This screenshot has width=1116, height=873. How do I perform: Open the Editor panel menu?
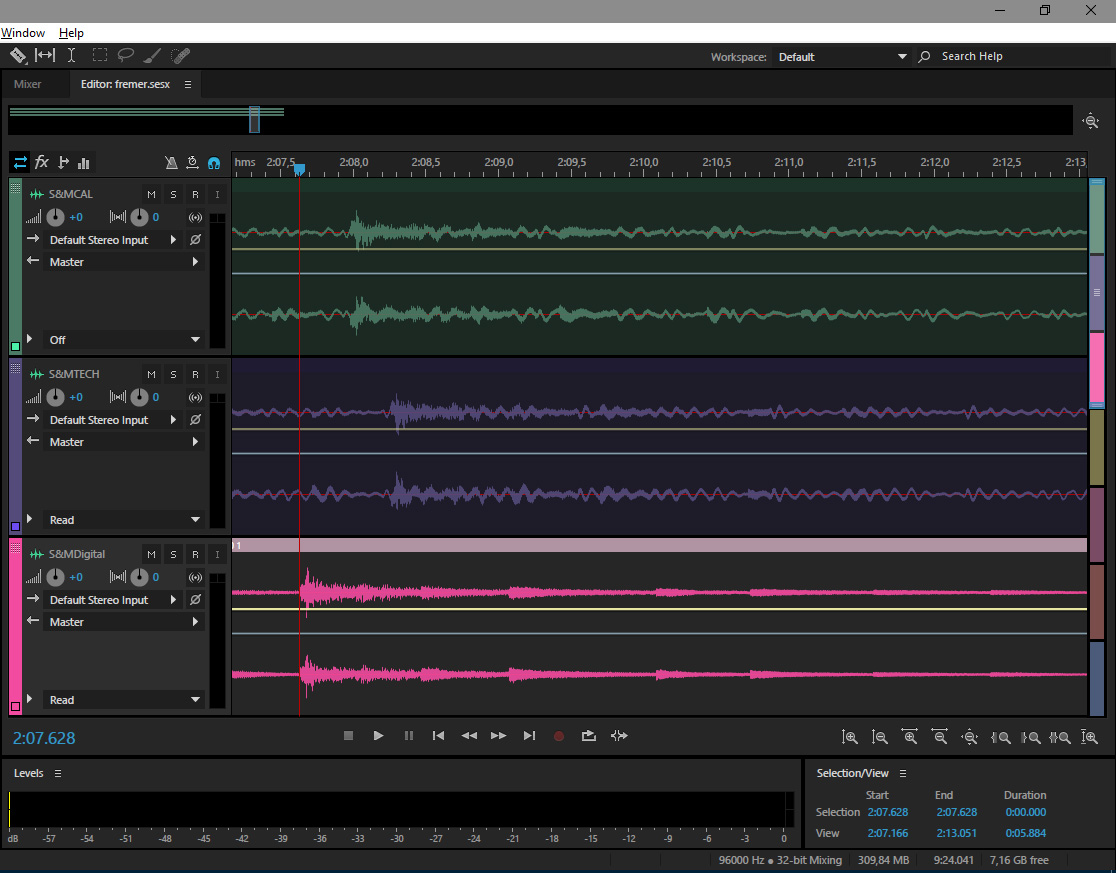tap(188, 84)
